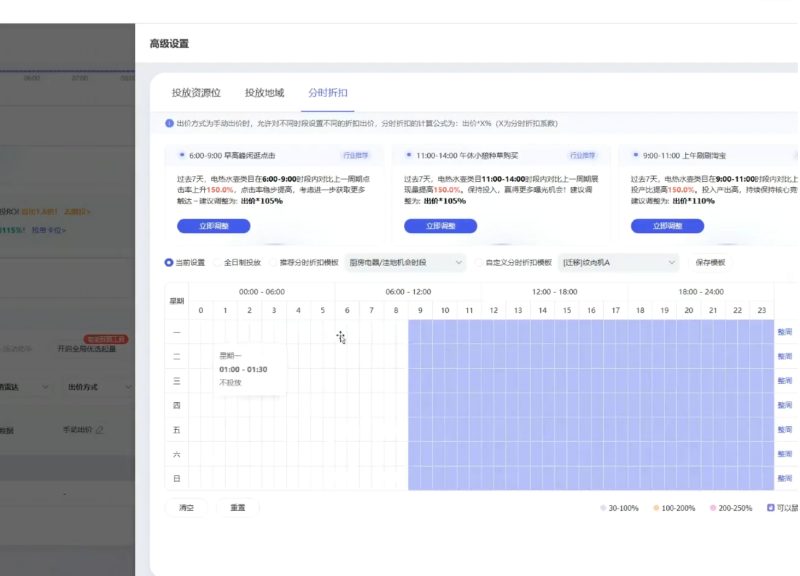Click 整周 link for the 星期五 row
The image size is (800, 576).
point(785,430)
